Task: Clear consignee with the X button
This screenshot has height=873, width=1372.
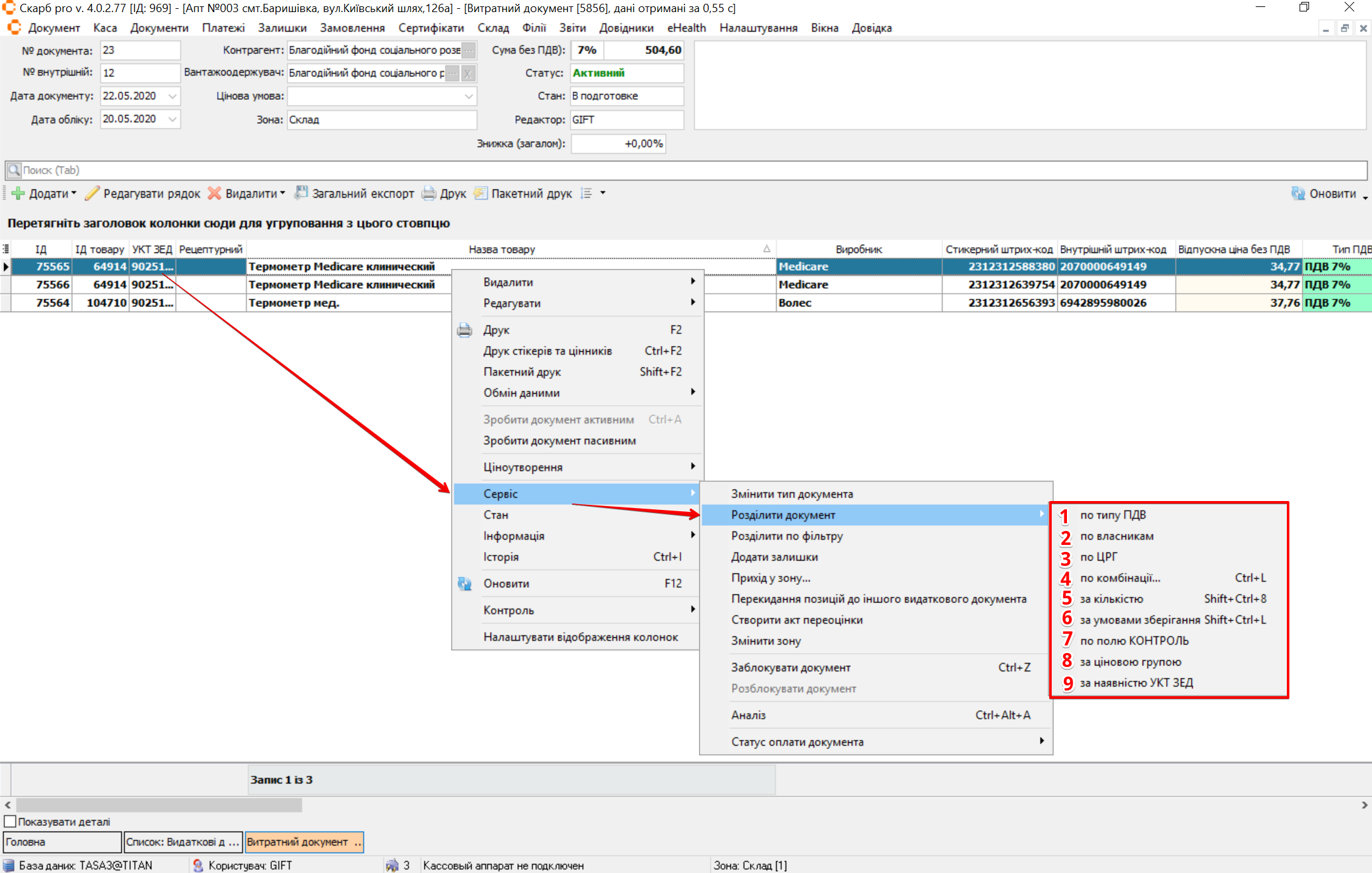Action: 468,73
